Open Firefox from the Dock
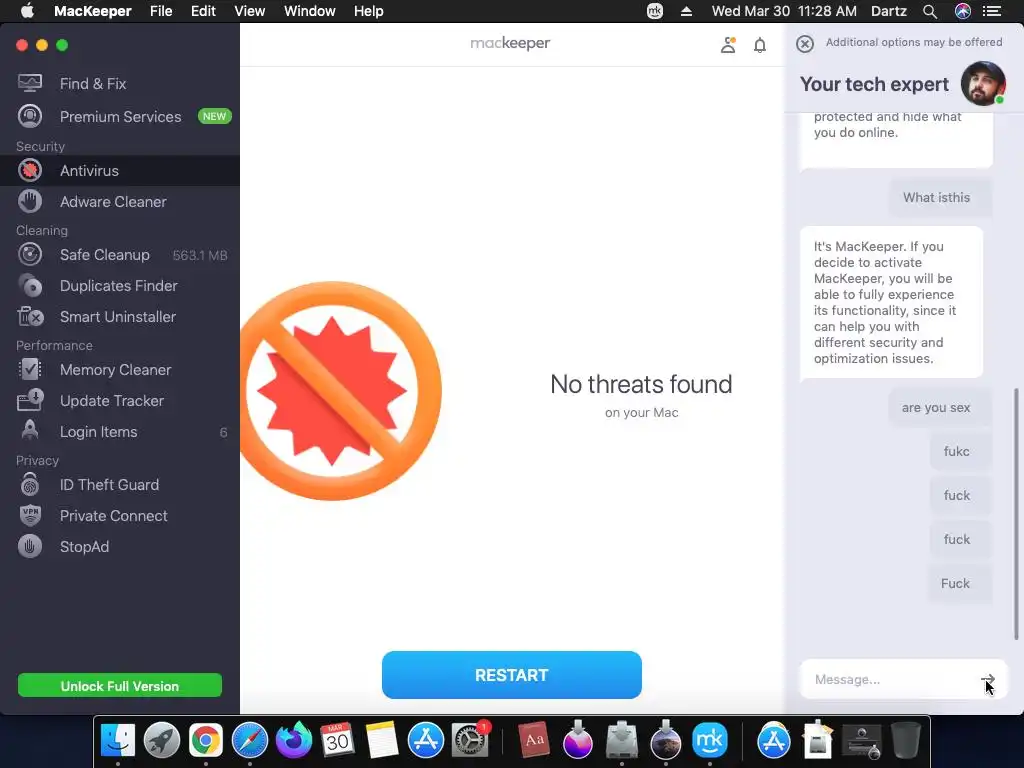Viewport: 1024px width, 768px height. coord(294,741)
